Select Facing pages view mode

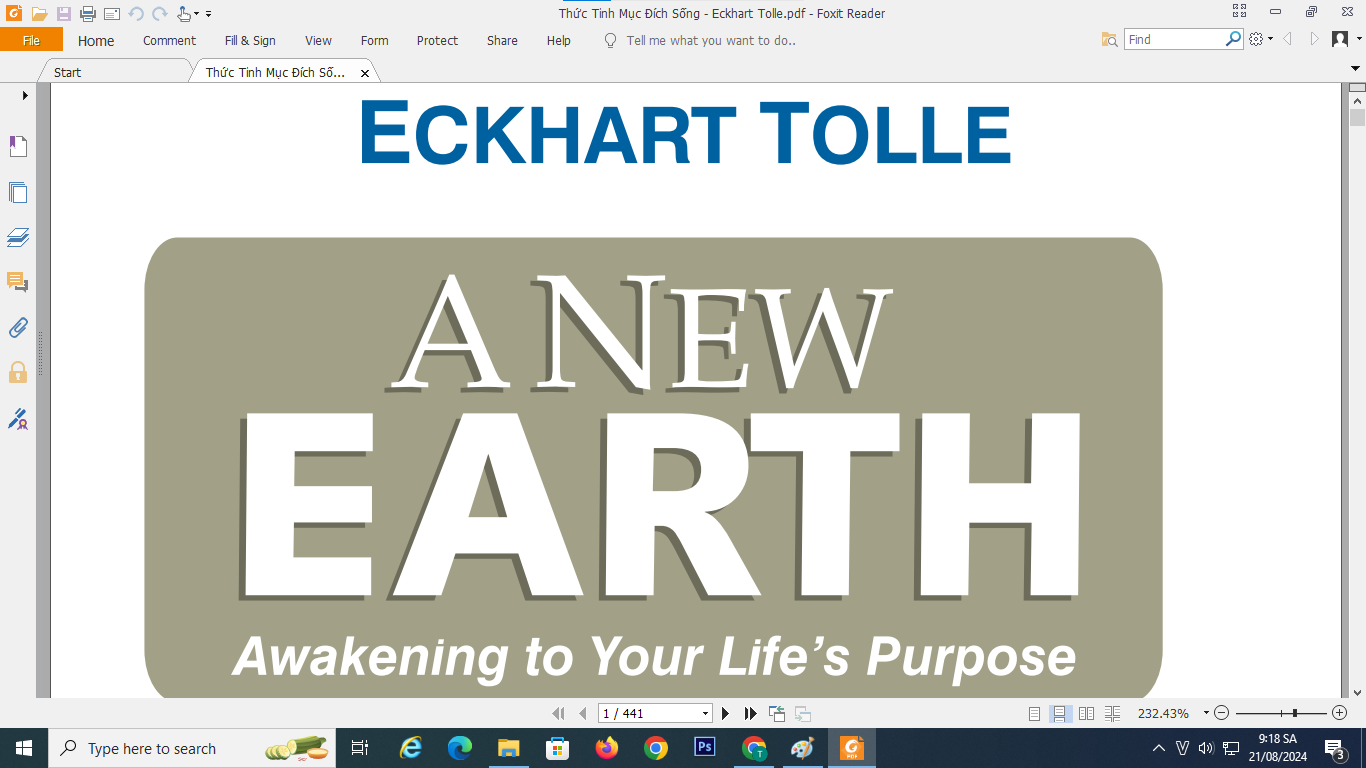(x=1087, y=713)
